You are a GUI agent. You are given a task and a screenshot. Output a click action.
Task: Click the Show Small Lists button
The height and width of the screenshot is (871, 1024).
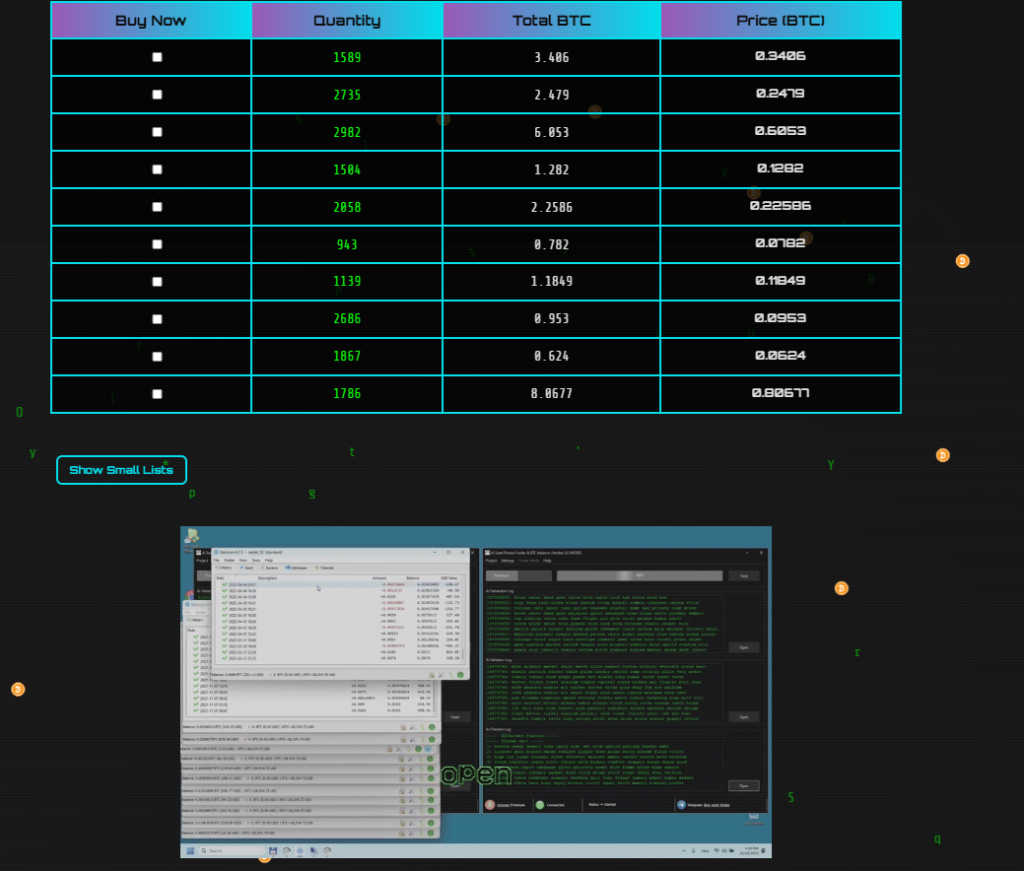(x=121, y=470)
